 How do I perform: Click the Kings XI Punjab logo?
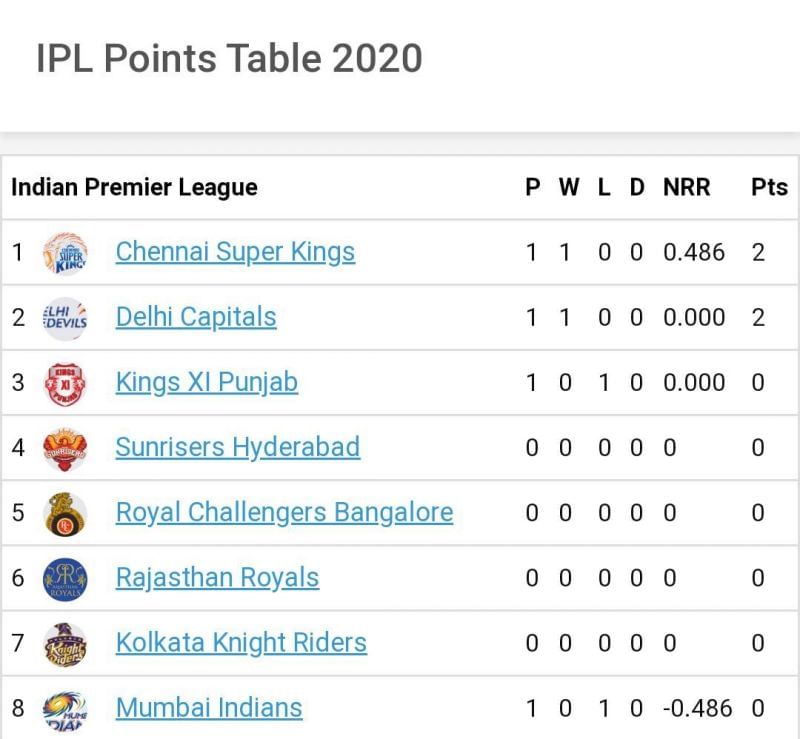65,383
